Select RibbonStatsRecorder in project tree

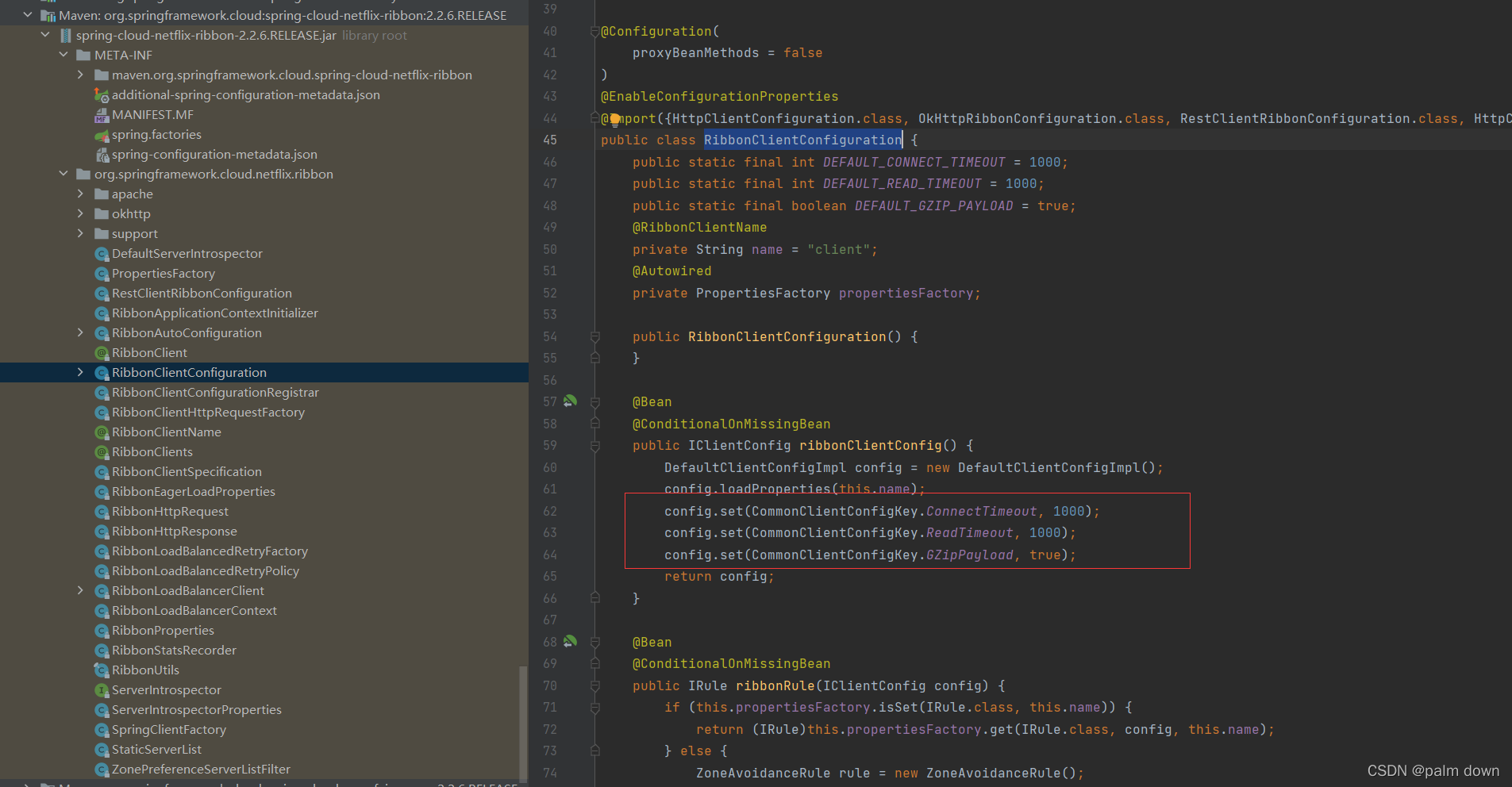174,651
